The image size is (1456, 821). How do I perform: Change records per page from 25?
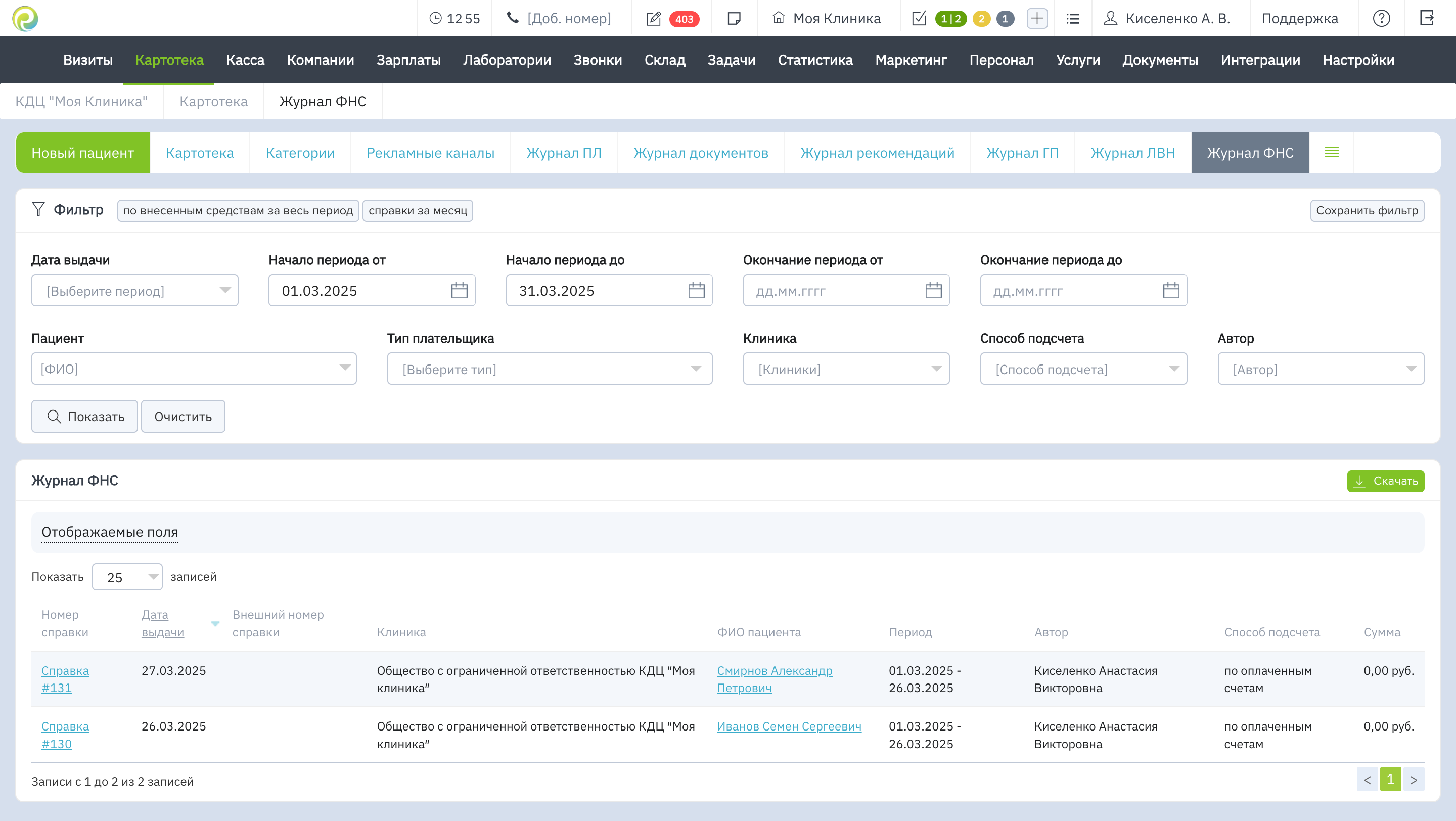pos(127,577)
